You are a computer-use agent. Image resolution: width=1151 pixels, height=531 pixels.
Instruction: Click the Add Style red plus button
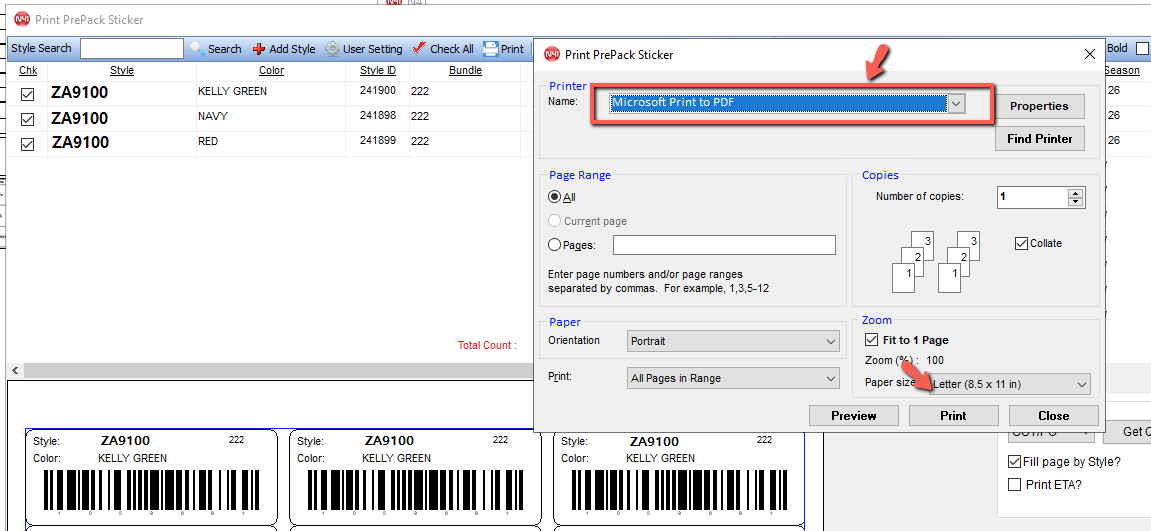pos(283,48)
